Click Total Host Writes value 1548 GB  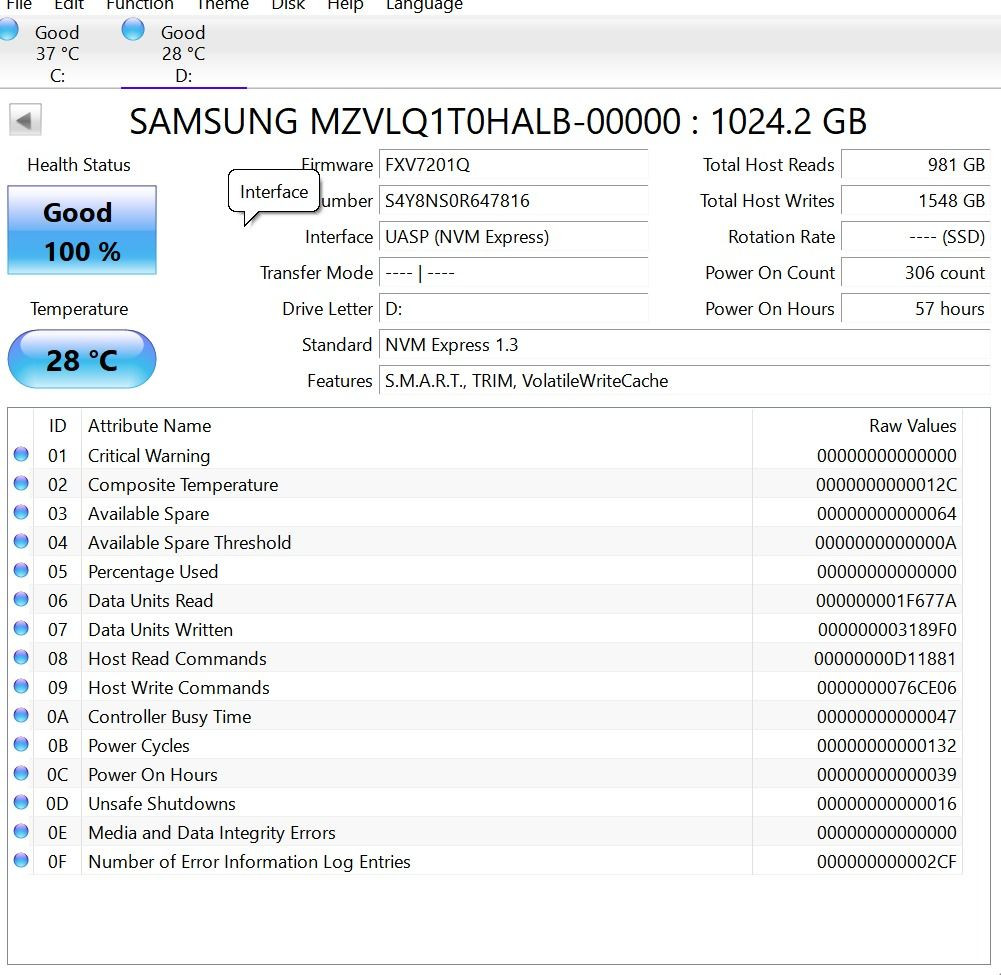pyautogui.click(x=915, y=200)
